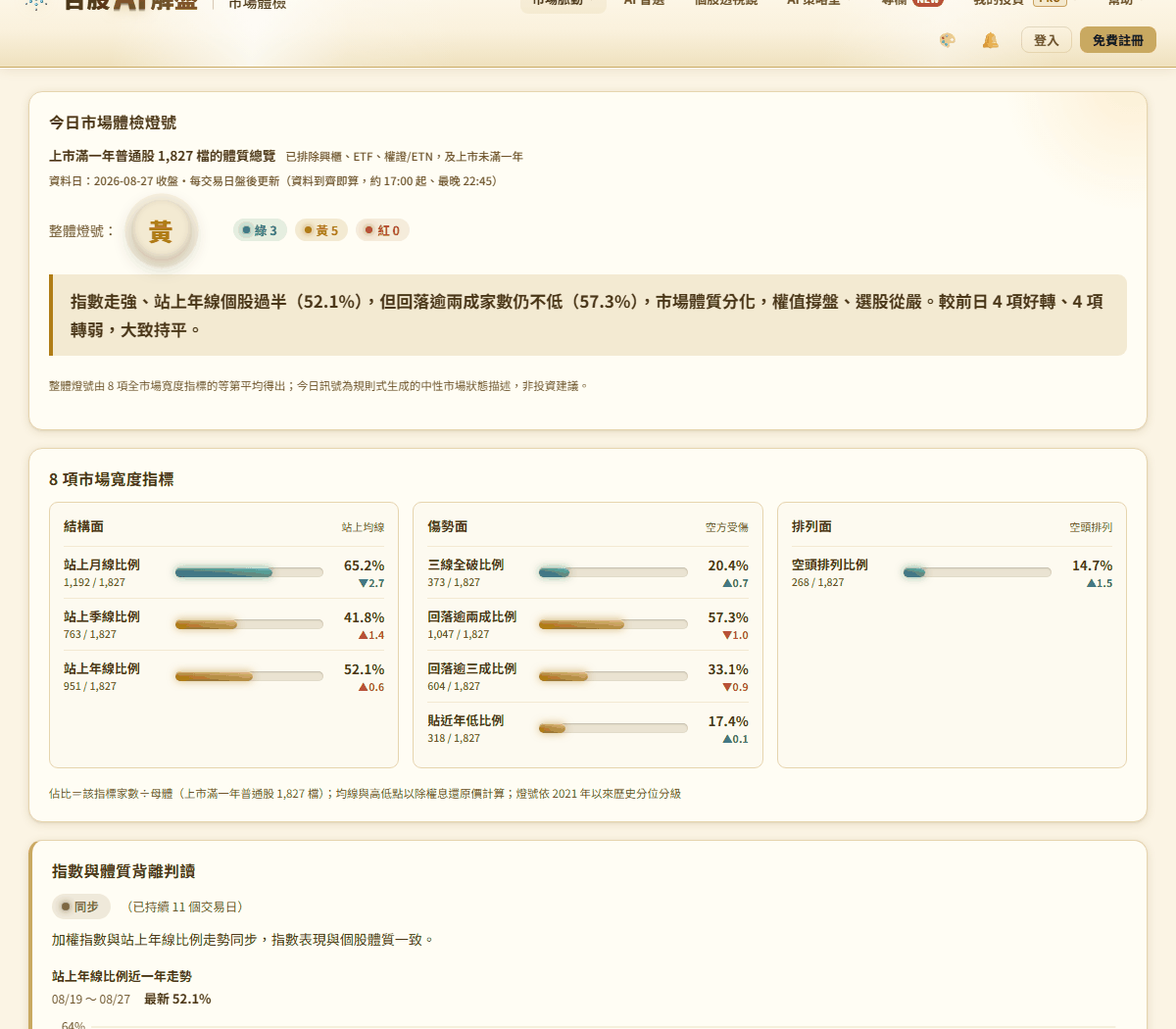
Task: Click the 空頭排列 label in 排列面 header
Action: 1091,527
